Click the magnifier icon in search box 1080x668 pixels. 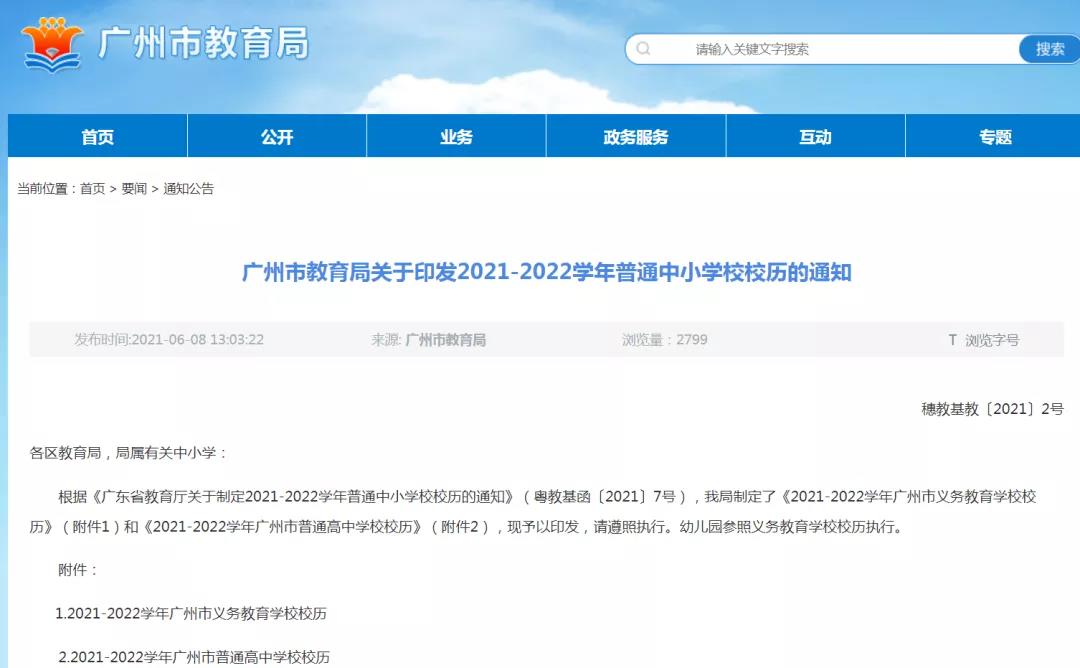(x=643, y=49)
